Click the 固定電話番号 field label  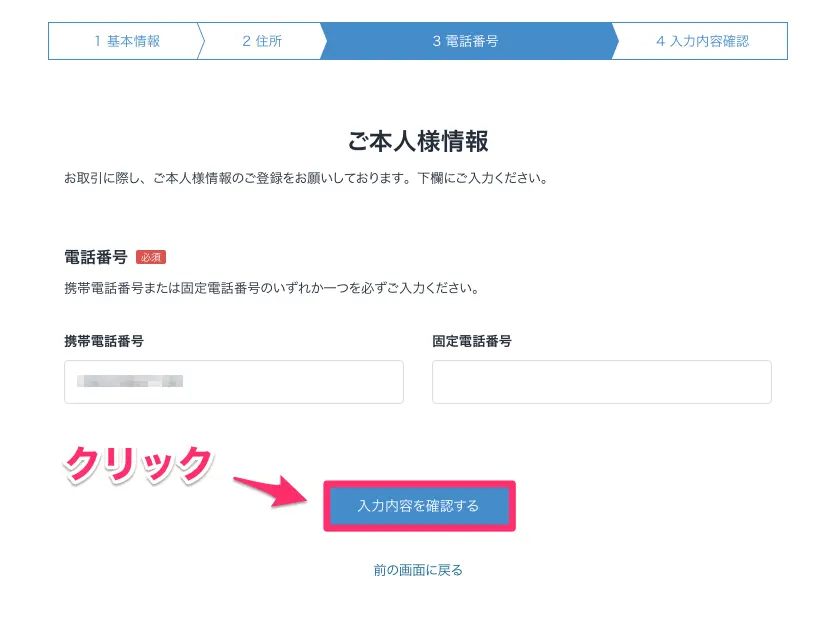(472, 341)
